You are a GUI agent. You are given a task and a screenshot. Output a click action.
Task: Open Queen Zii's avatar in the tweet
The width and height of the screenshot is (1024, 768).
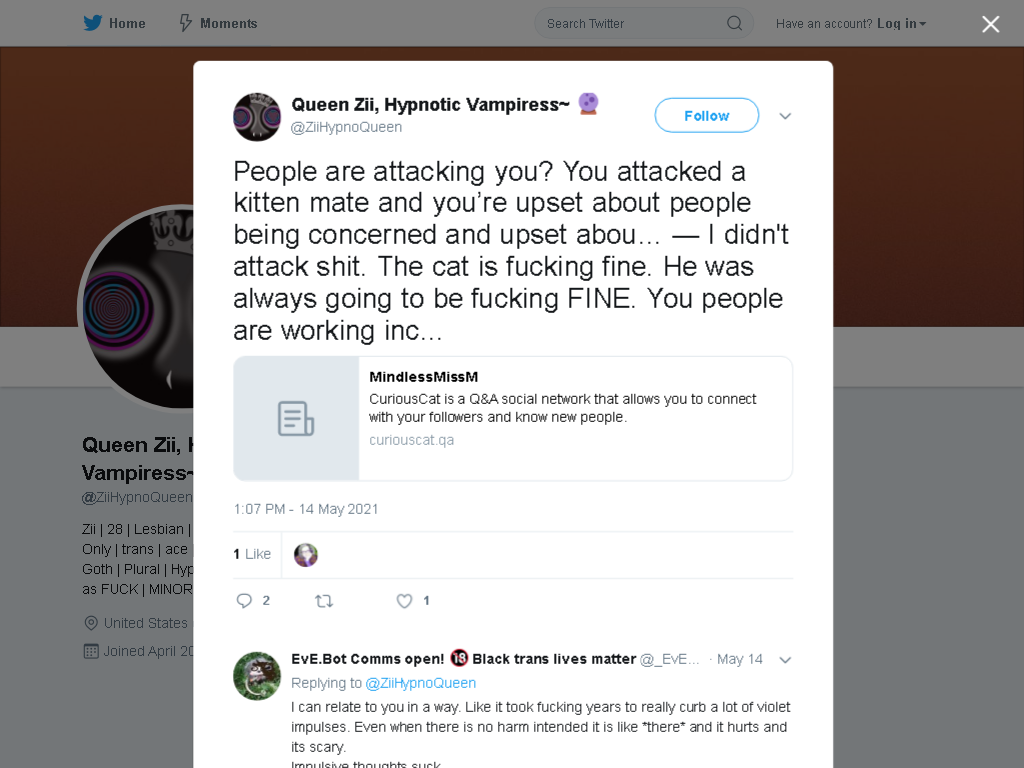[257, 117]
